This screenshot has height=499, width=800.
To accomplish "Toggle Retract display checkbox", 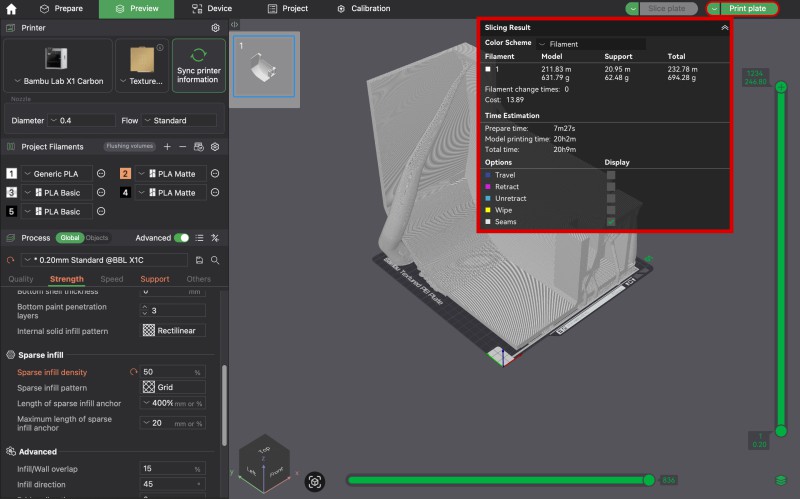I will pyautogui.click(x=611, y=187).
